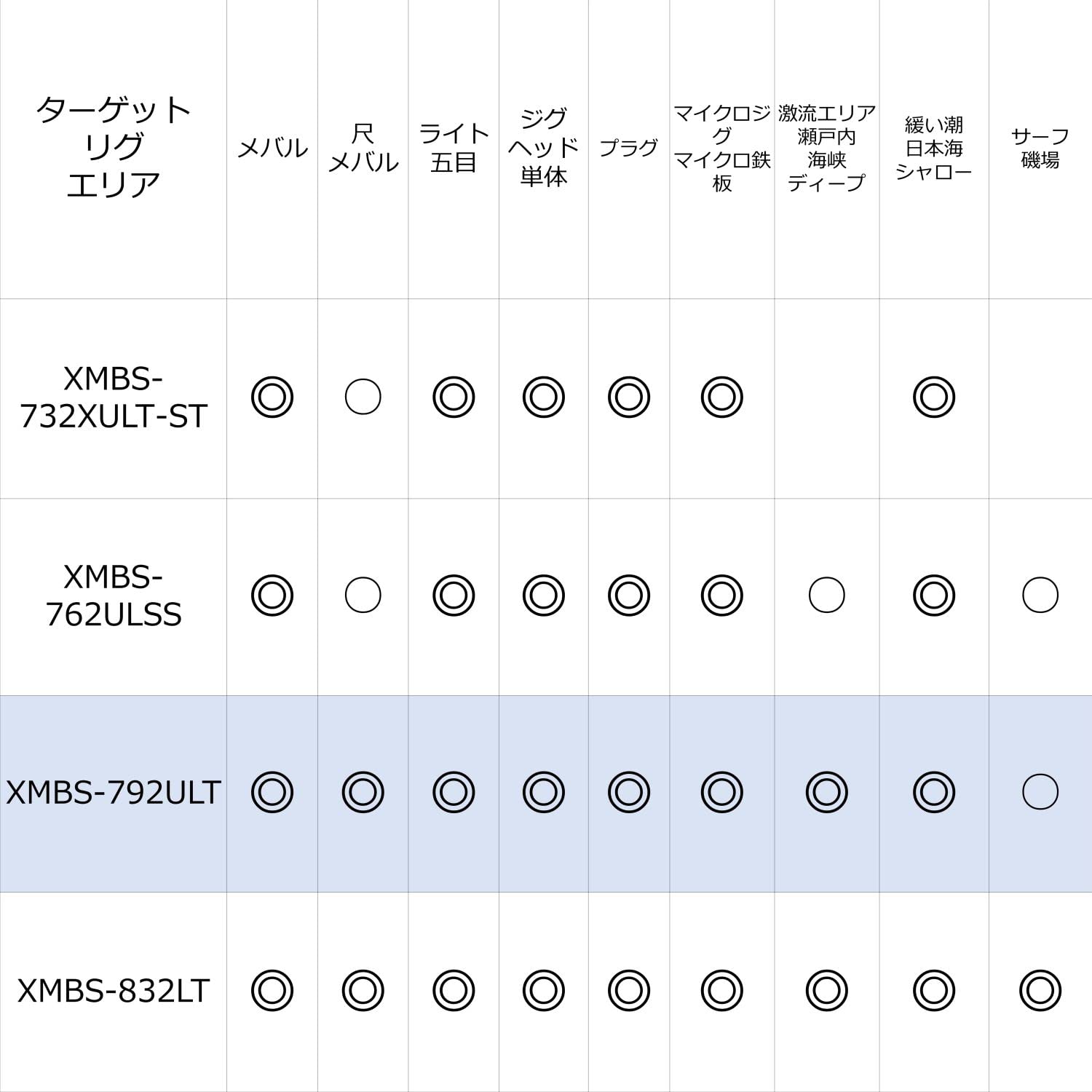Click XMBS-732XULT-ST's double circle under 緩い潮
The height and width of the screenshot is (1092, 1092).
(934, 397)
